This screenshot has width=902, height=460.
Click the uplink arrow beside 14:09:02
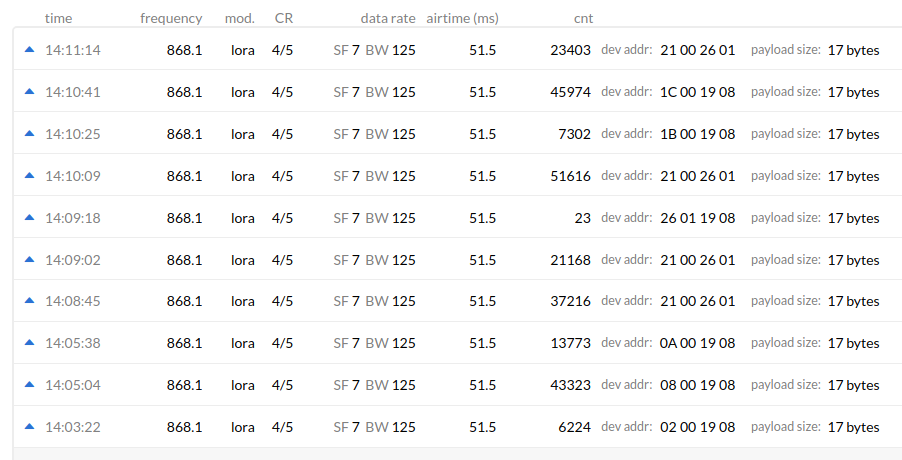pos(29,259)
